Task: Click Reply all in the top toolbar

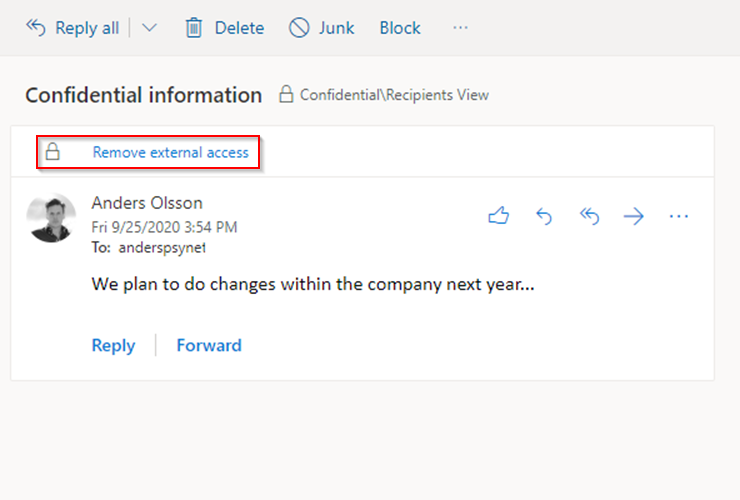Action: click(x=73, y=28)
